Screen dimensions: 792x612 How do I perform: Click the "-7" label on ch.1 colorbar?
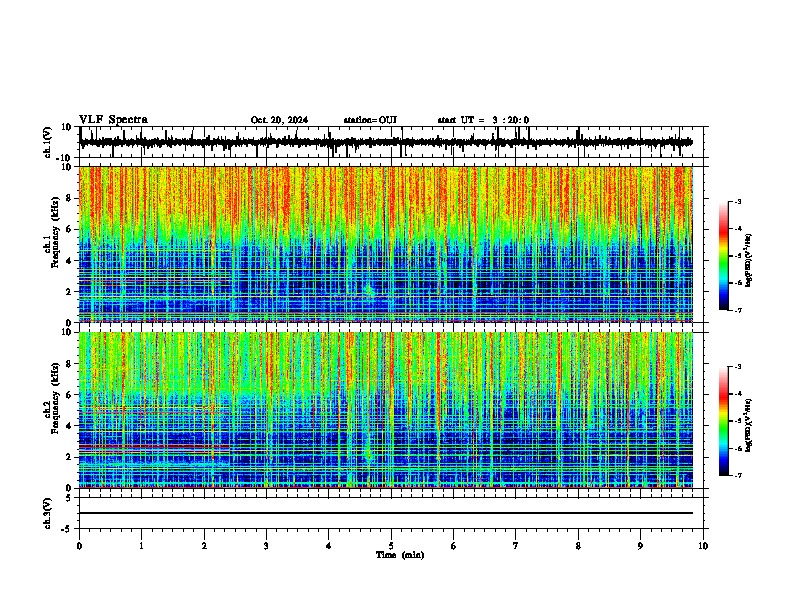pos(738,311)
